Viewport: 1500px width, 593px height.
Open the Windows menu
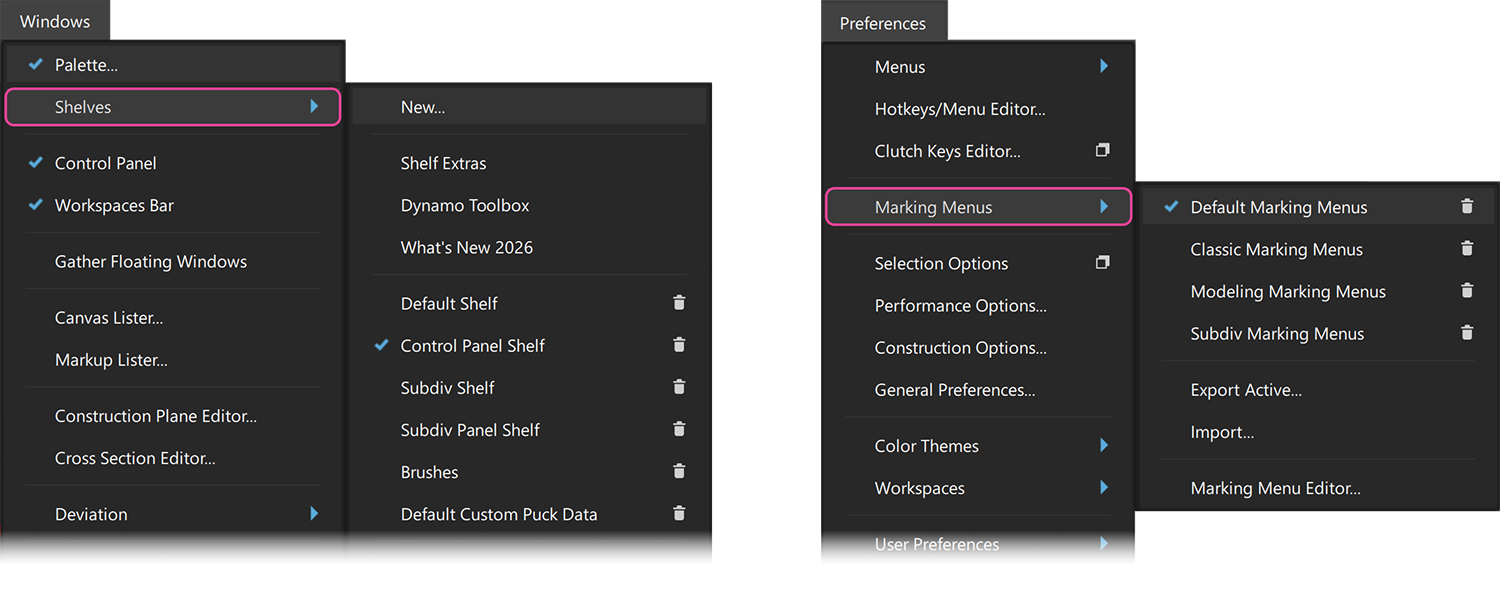pos(55,21)
